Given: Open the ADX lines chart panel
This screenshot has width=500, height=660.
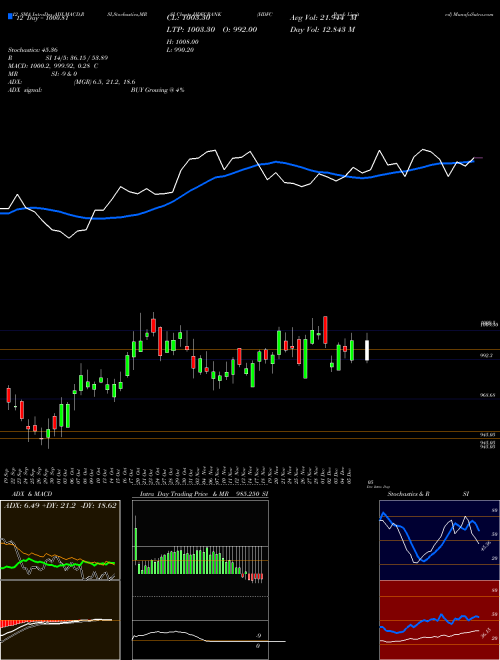Looking at the screenshot, I should click(60, 540).
